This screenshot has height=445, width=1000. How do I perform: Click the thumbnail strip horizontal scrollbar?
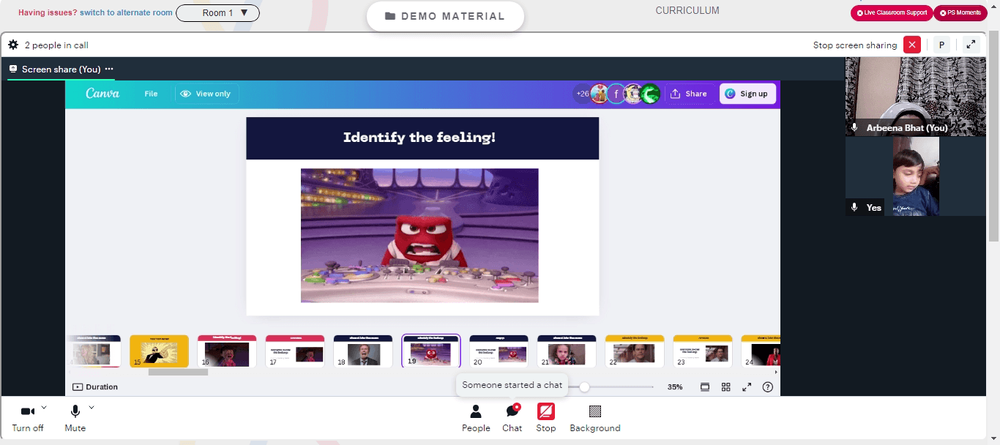click(x=178, y=372)
